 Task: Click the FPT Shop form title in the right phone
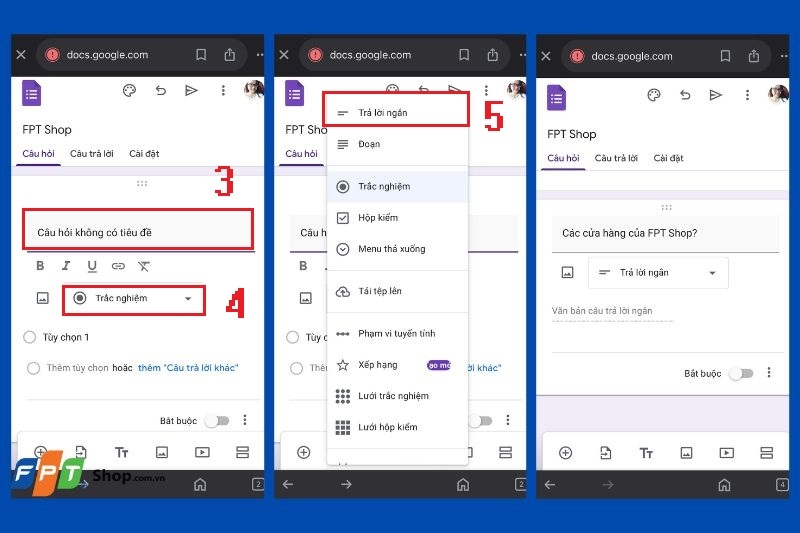click(571, 134)
